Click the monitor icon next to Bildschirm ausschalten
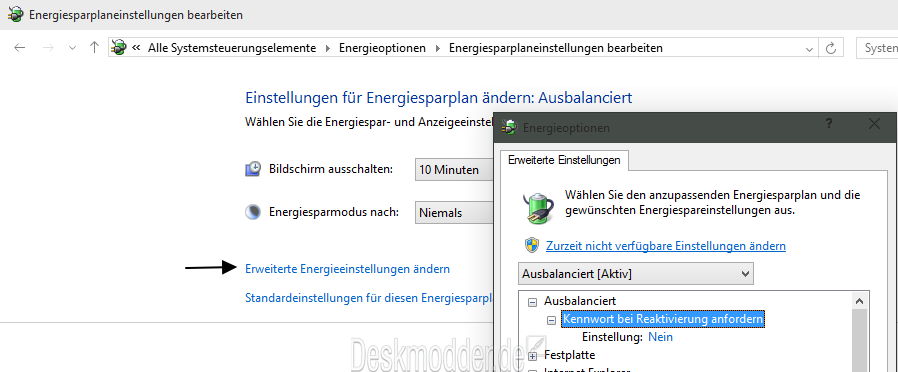 [x=253, y=169]
